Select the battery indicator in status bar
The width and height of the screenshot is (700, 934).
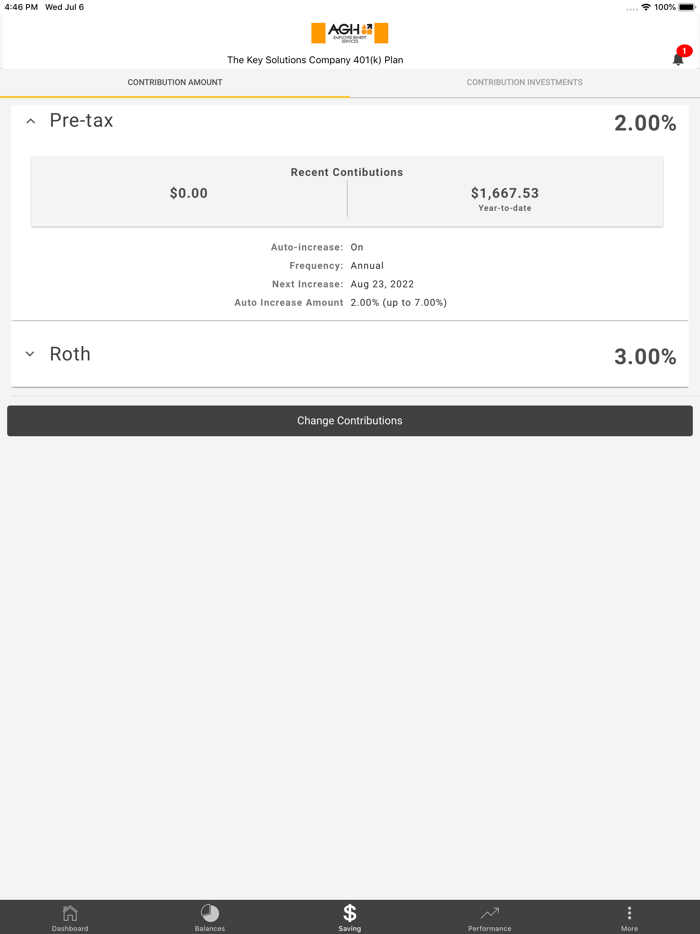tap(687, 8)
